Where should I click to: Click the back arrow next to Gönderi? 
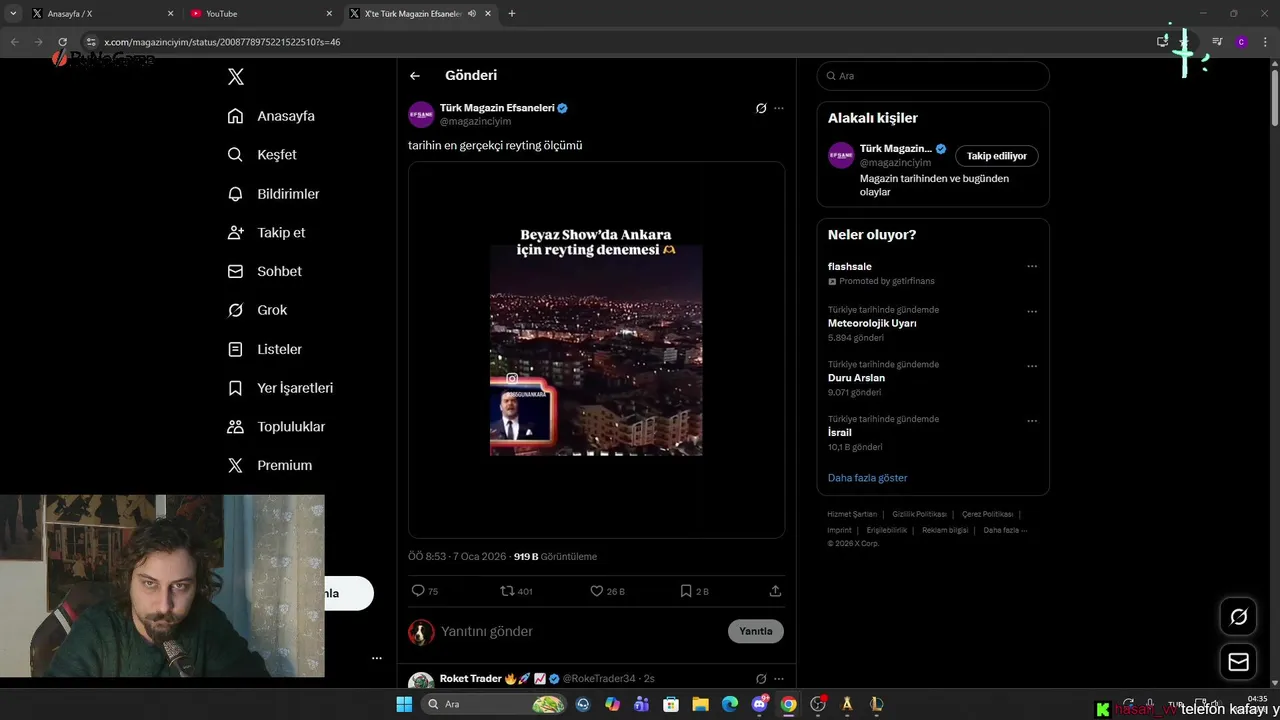[x=415, y=76]
